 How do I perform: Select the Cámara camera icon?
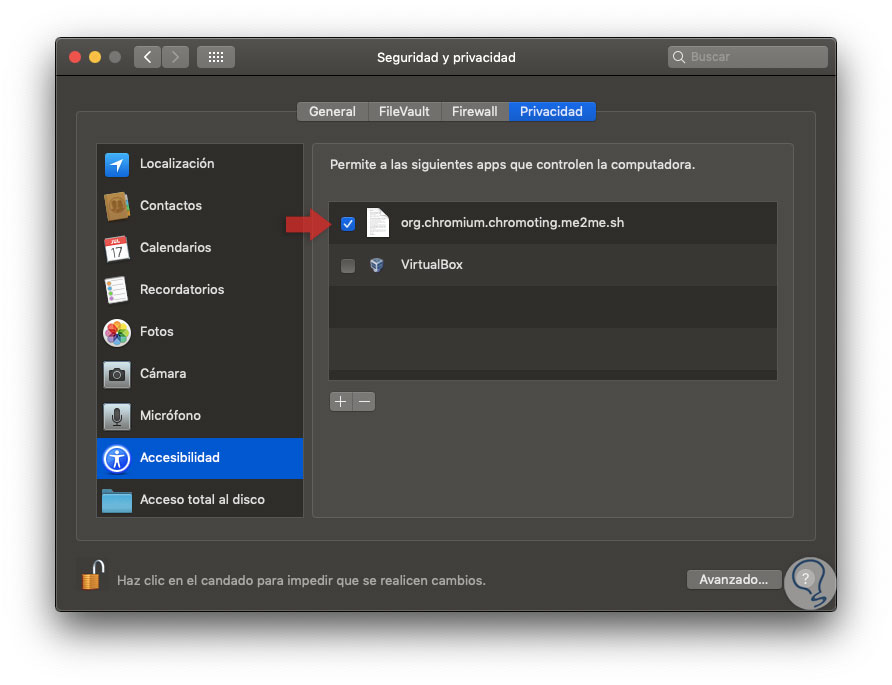click(117, 374)
